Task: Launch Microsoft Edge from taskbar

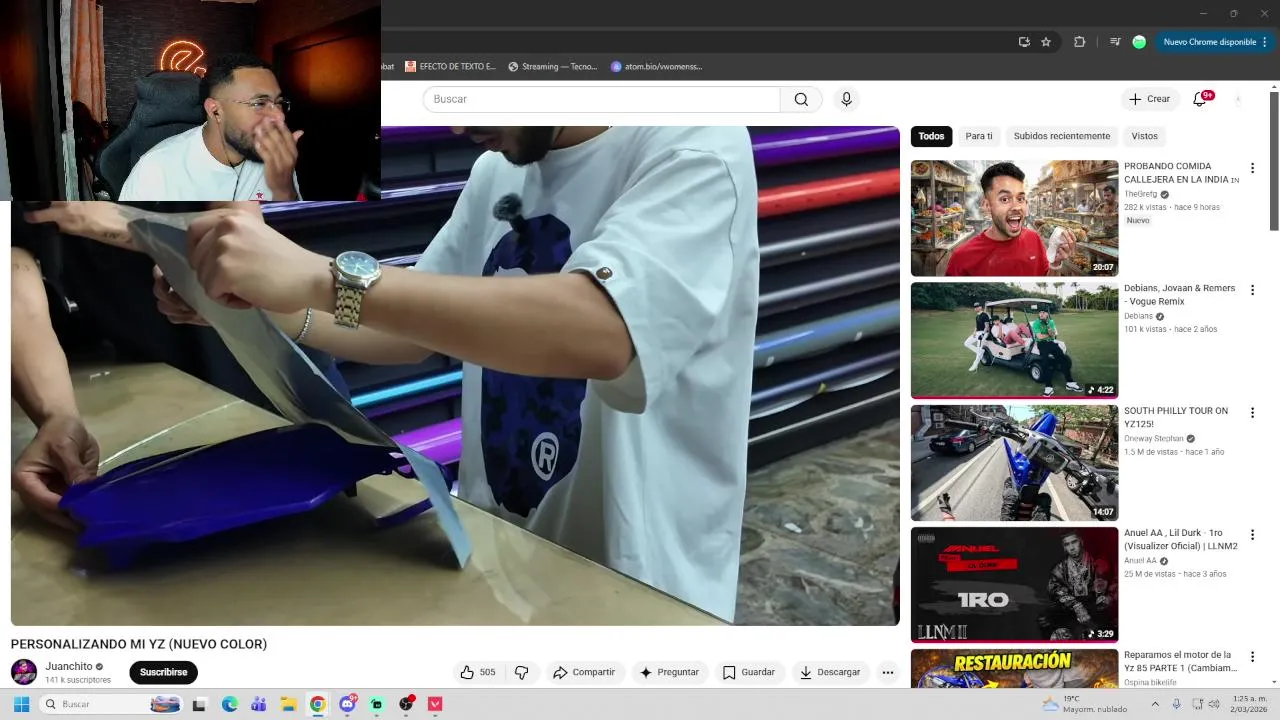Action: pyautogui.click(x=229, y=704)
